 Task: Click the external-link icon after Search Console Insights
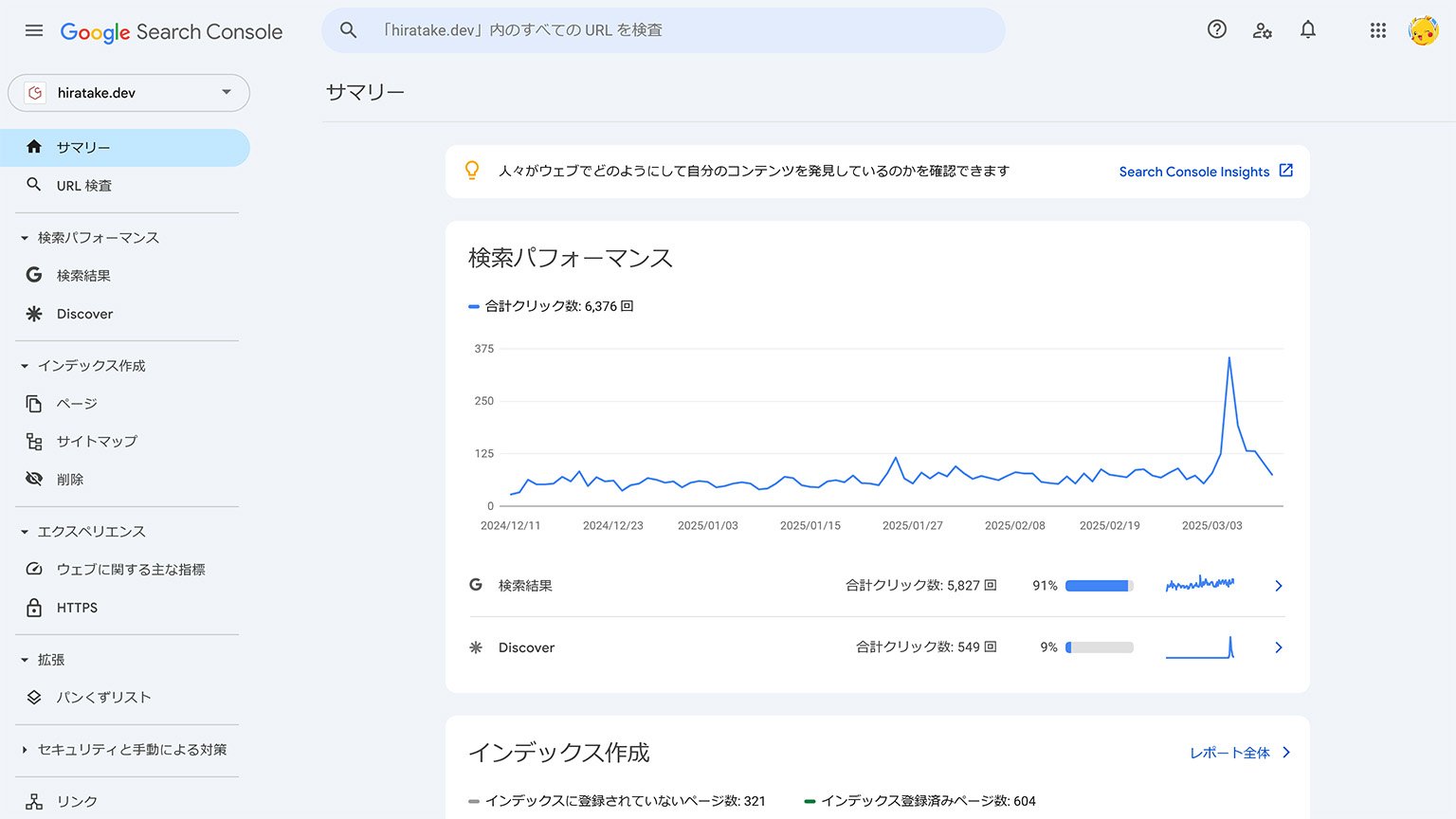(x=1286, y=171)
